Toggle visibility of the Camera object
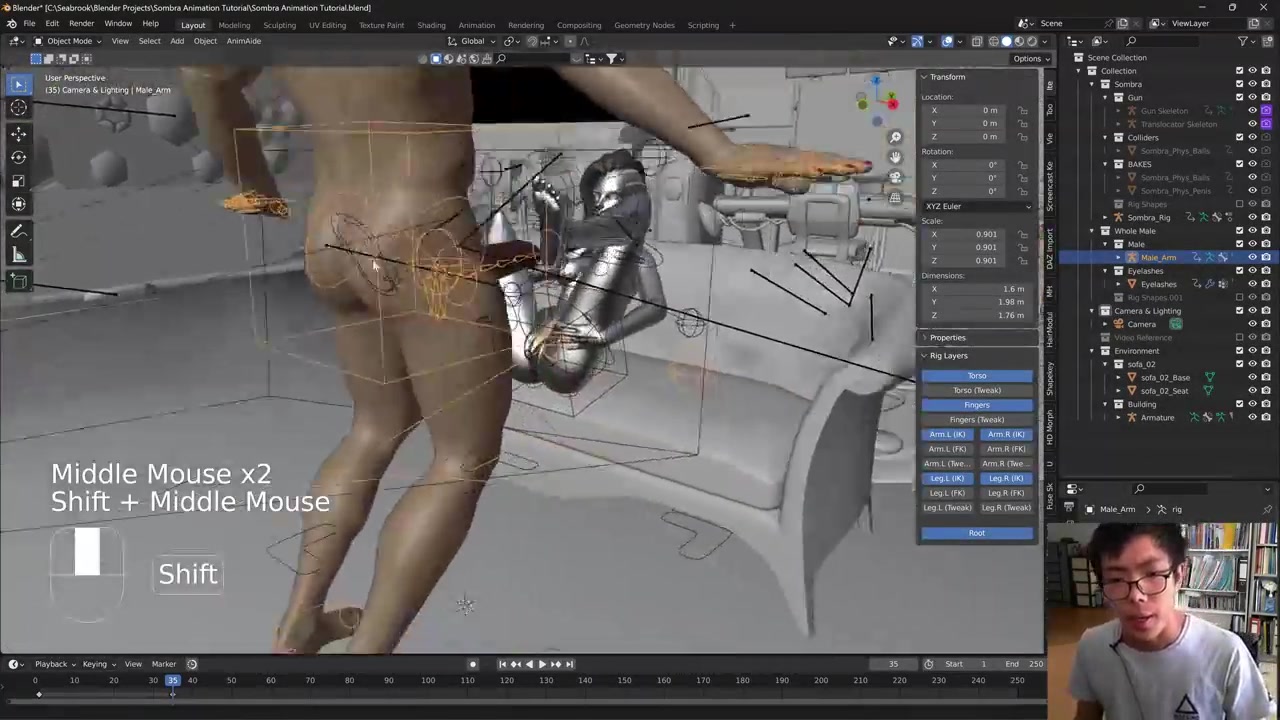The height and width of the screenshot is (720, 1280). [x=1252, y=324]
